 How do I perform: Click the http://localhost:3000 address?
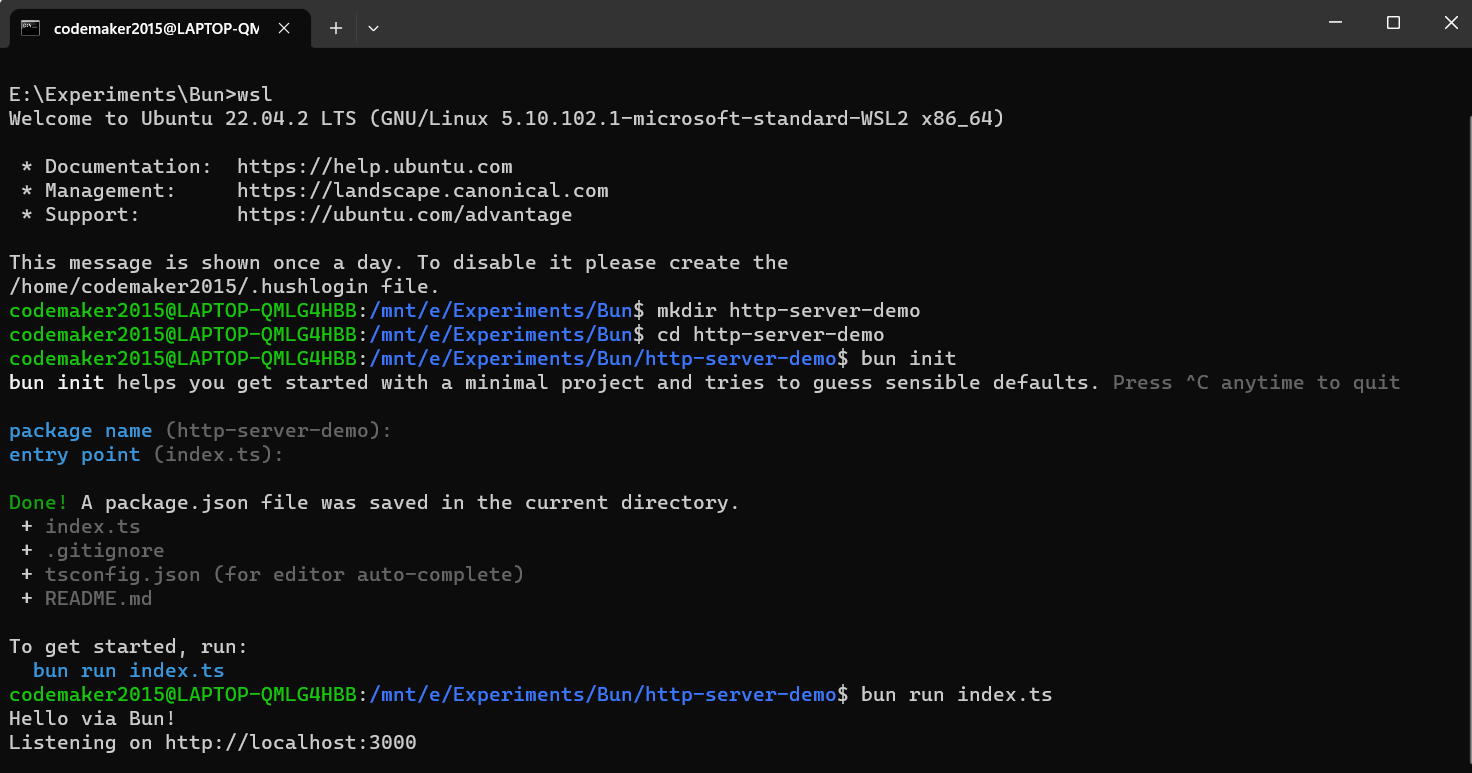pos(291,743)
